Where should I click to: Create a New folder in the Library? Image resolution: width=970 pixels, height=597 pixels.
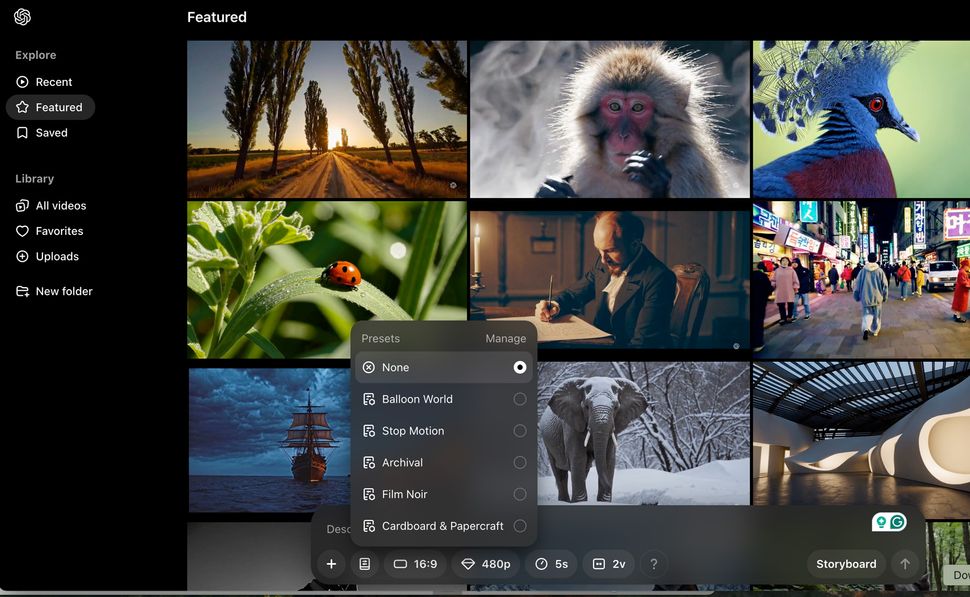tap(54, 291)
